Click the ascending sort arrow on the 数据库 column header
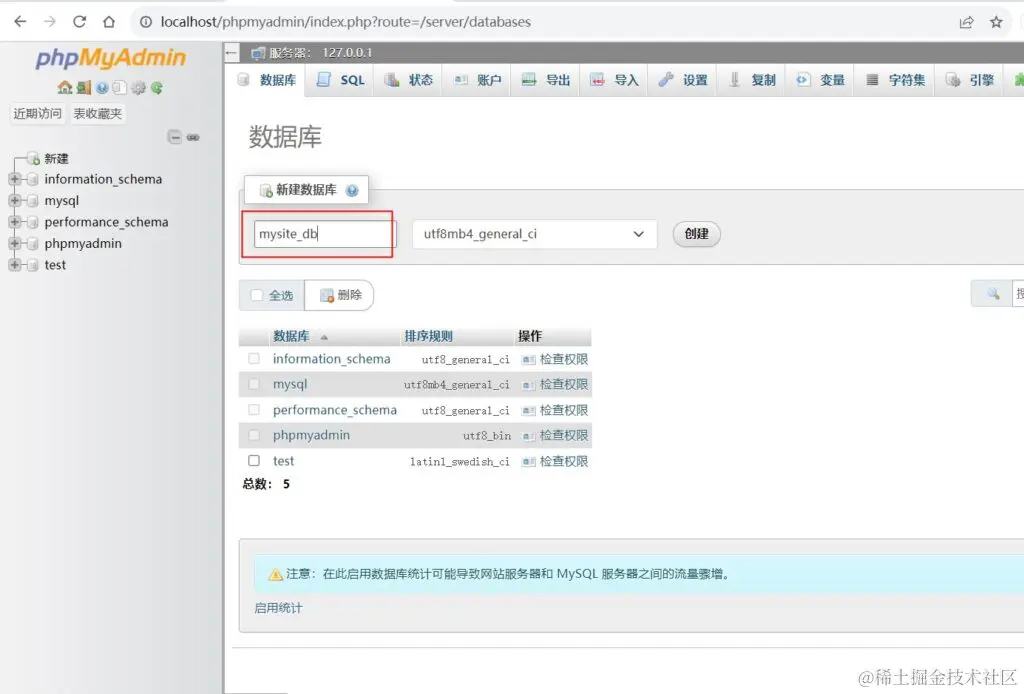 coord(324,338)
